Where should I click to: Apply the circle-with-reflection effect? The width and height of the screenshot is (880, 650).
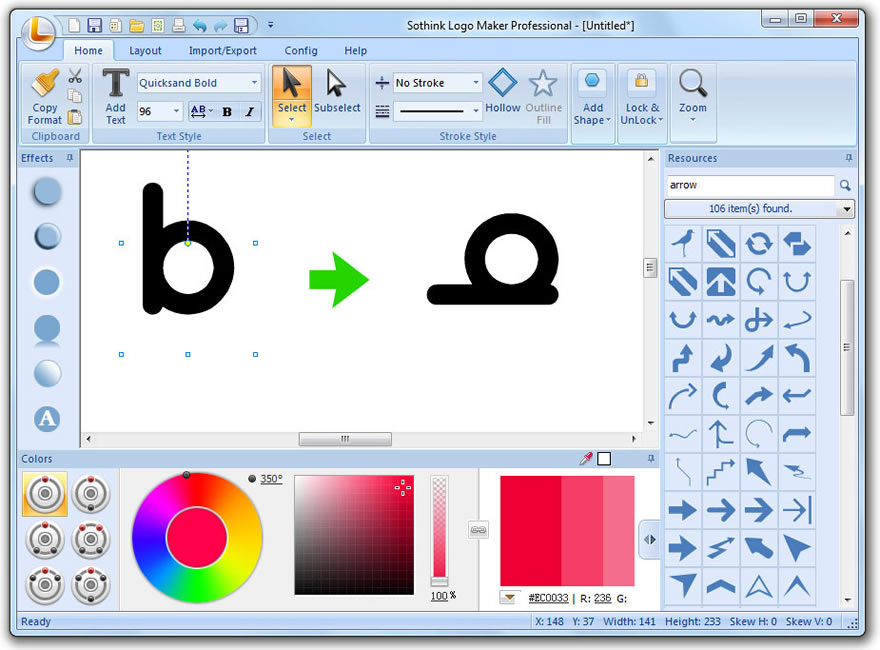tap(47, 329)
